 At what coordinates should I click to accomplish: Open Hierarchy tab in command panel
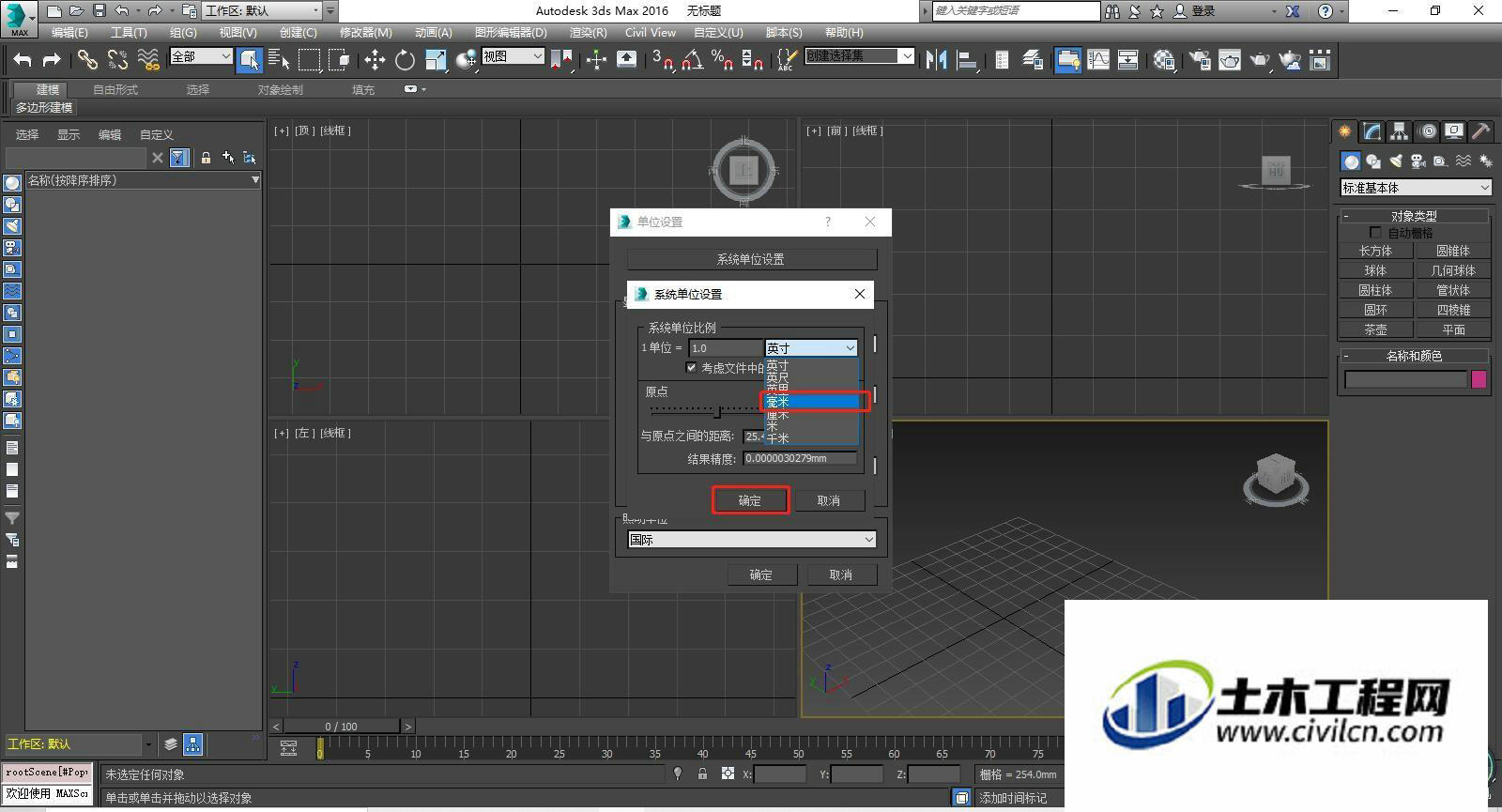tap(1400, 131)
